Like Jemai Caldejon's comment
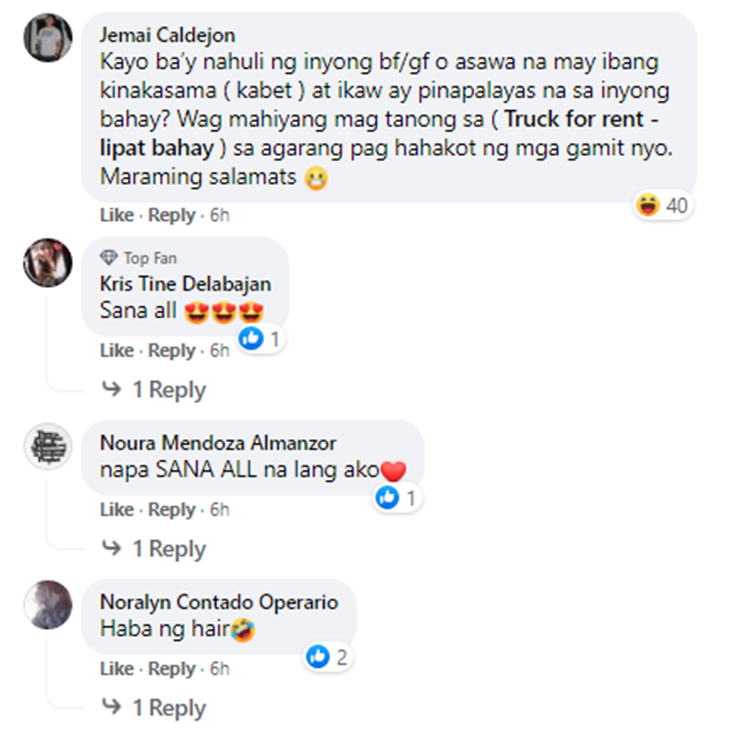This screenshot has width=750, height=733. 117,215
